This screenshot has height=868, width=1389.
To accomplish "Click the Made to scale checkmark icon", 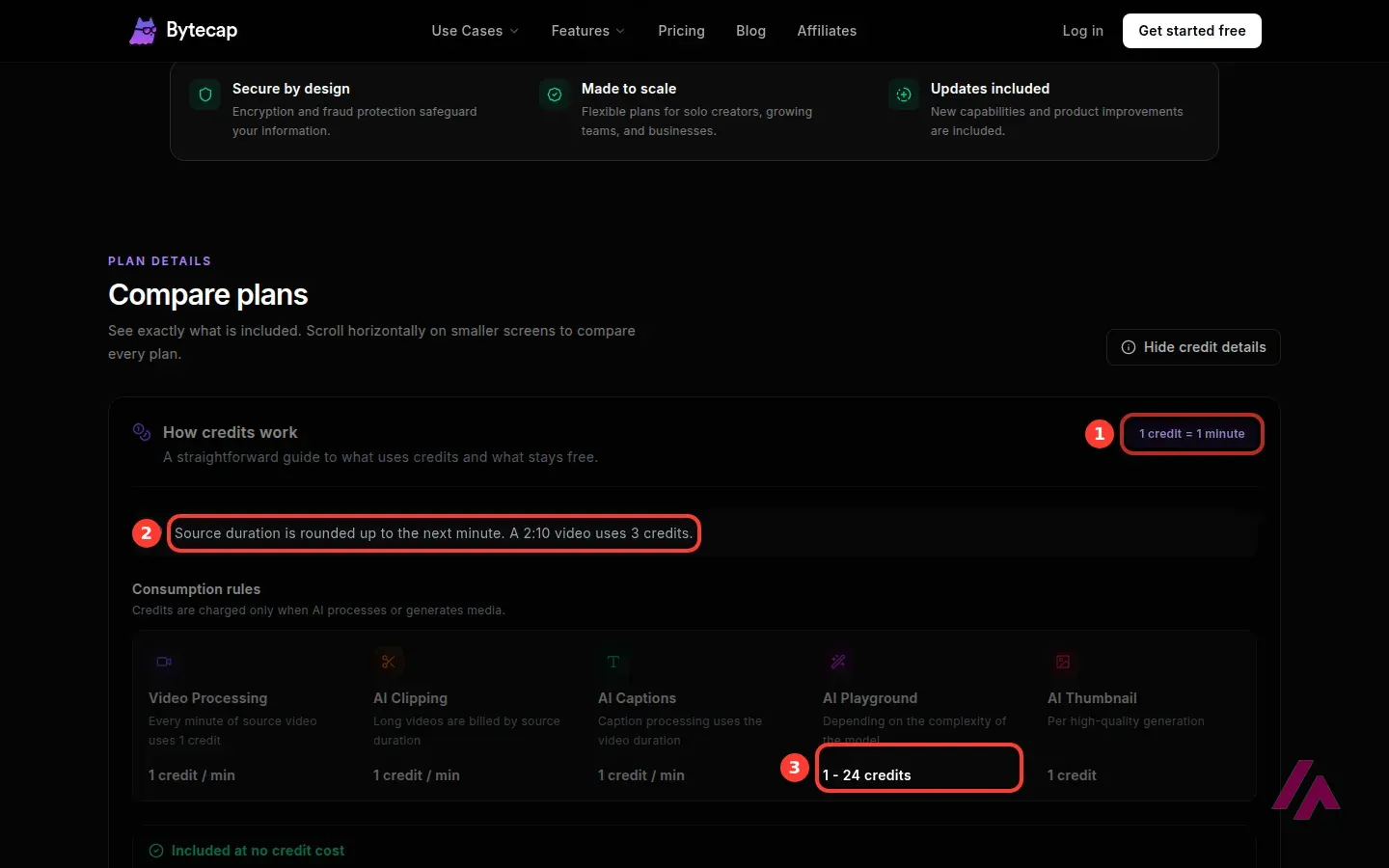I will point(555,95).
